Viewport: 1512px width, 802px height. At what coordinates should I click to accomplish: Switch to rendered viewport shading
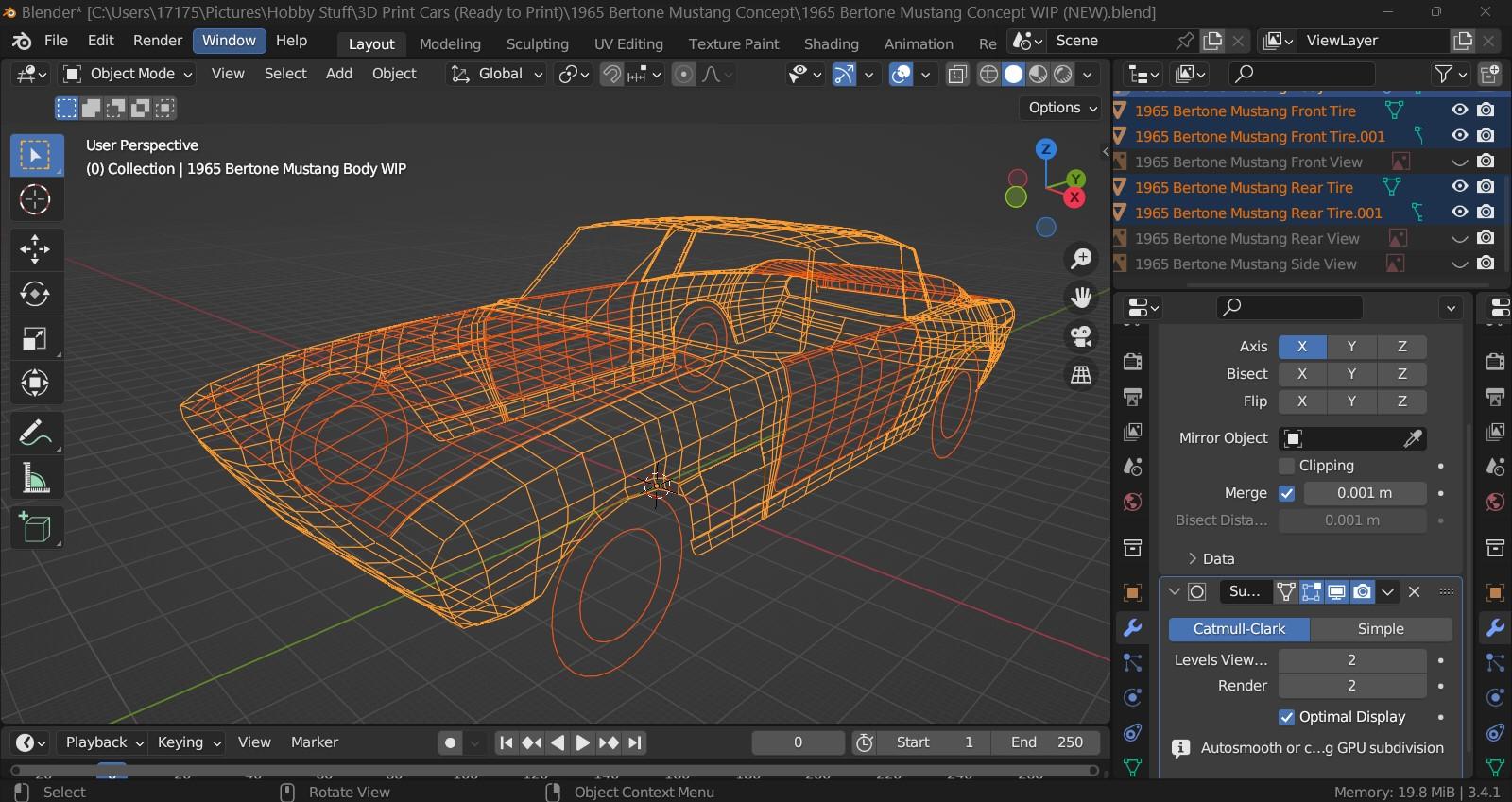coord(1063,74)
